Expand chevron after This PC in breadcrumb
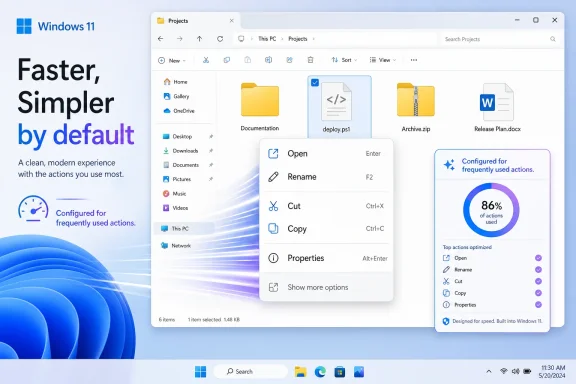This screenshot has width=576, height=384. pyautogui.click(x=282, y=39)
